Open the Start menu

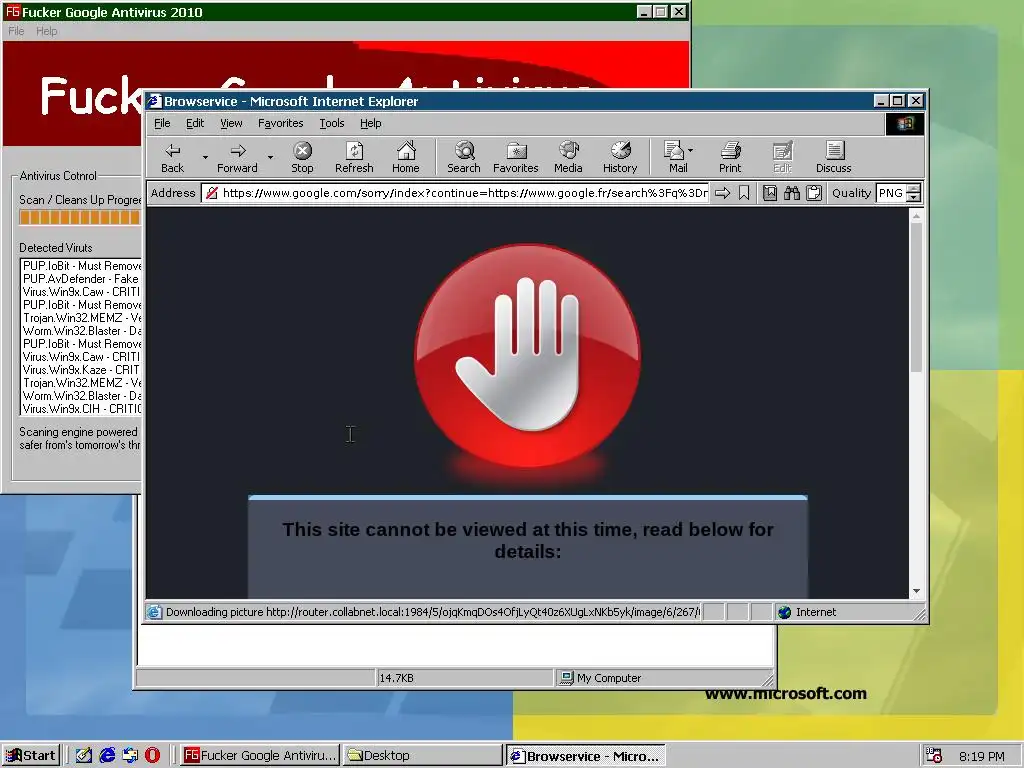31,756
